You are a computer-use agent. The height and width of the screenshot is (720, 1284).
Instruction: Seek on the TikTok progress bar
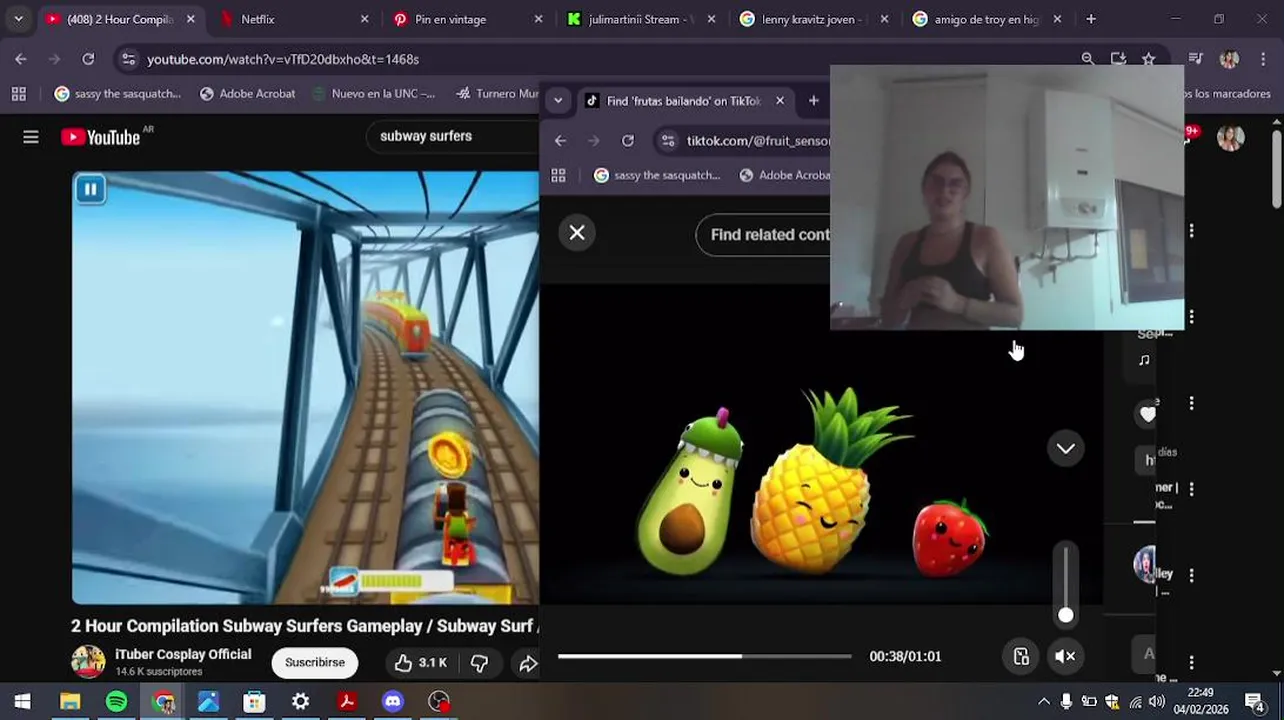[x=705, y=656]
